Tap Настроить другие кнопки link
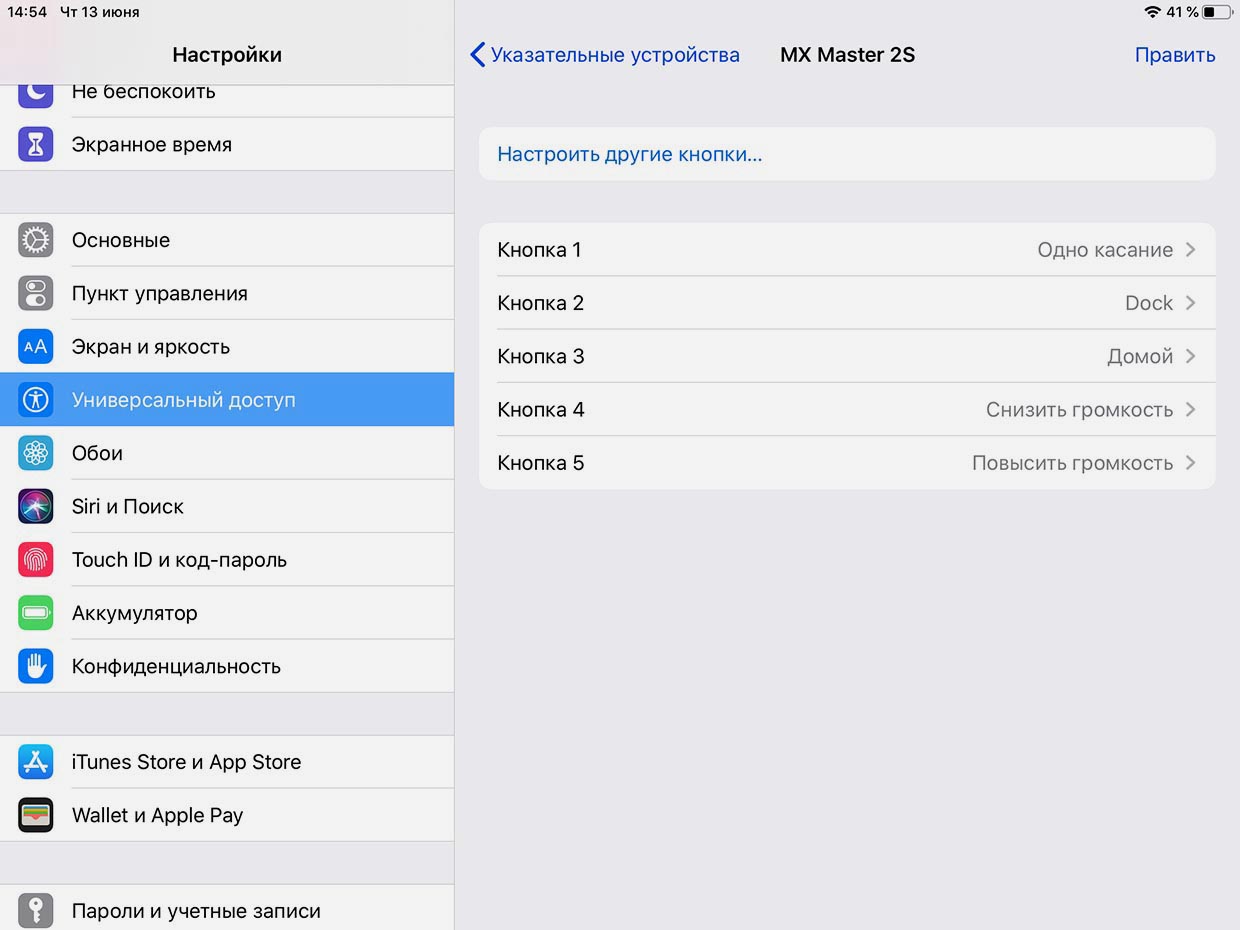1240x930 pixels. tap(629, 154)
